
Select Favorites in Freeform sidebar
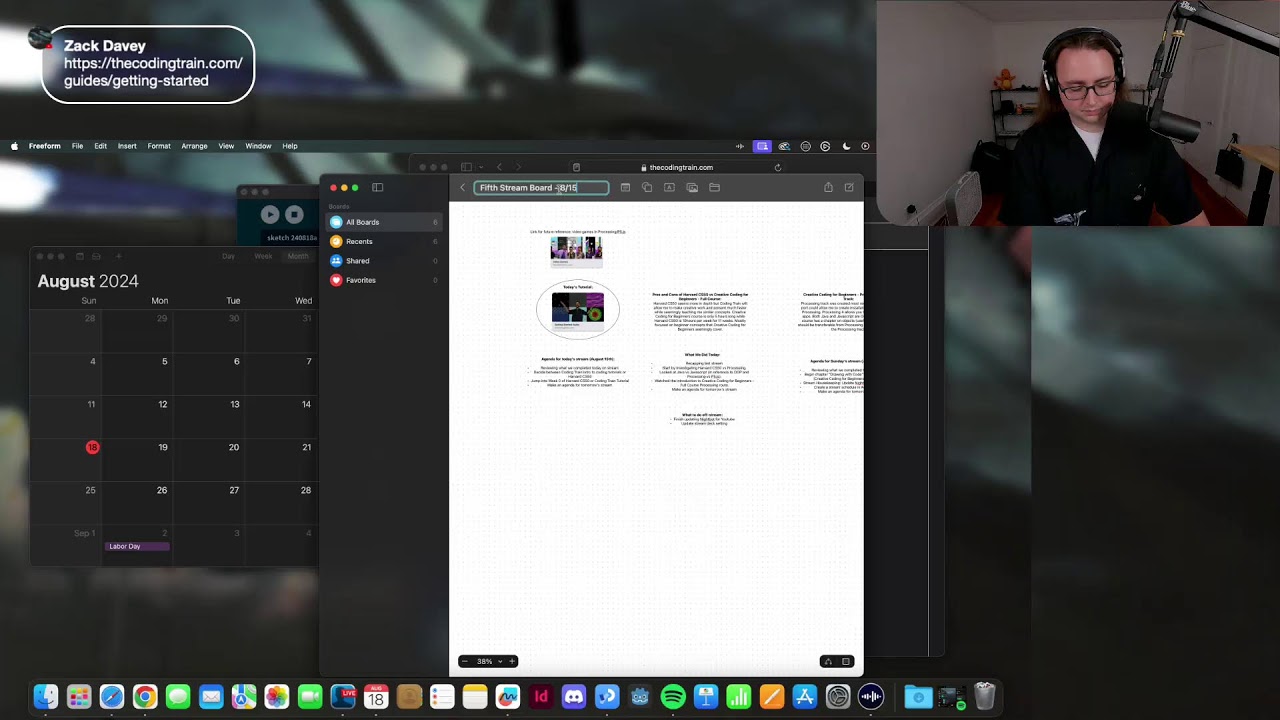(x=384, y=280)
